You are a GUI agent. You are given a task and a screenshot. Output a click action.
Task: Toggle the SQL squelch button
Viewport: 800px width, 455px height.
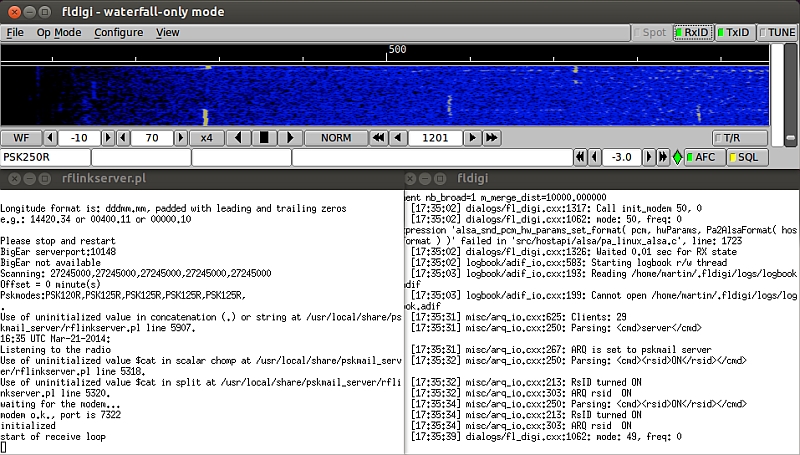(x=747, y=157)
